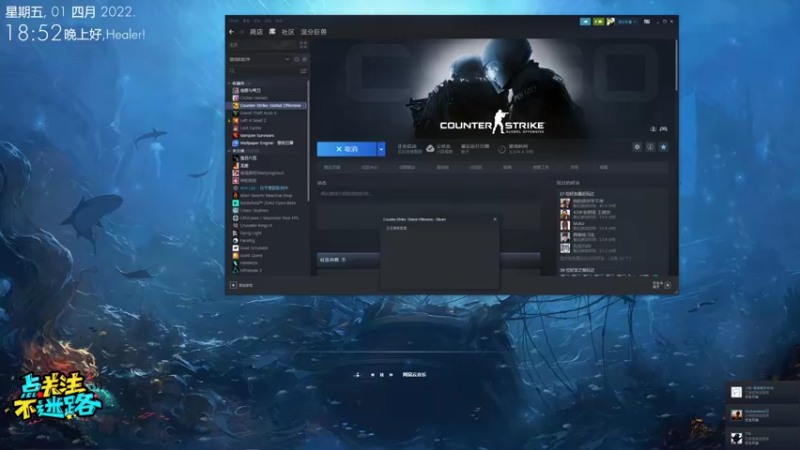This screenshot has height=450, width=800.
Task: Collapse the favorites category
Action: [229, 83]
